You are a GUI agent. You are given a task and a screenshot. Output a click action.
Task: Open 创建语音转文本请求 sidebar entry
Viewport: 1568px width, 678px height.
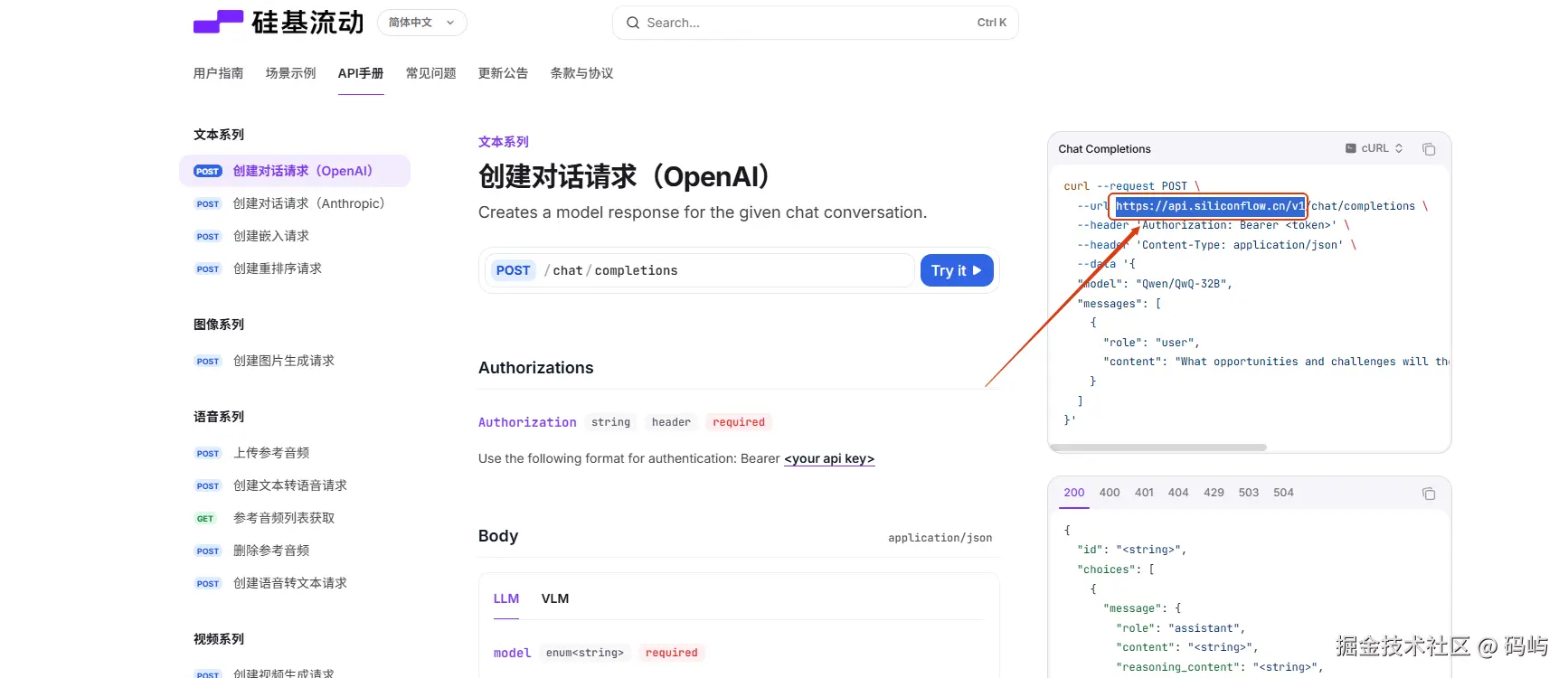[x=295, y=583]
